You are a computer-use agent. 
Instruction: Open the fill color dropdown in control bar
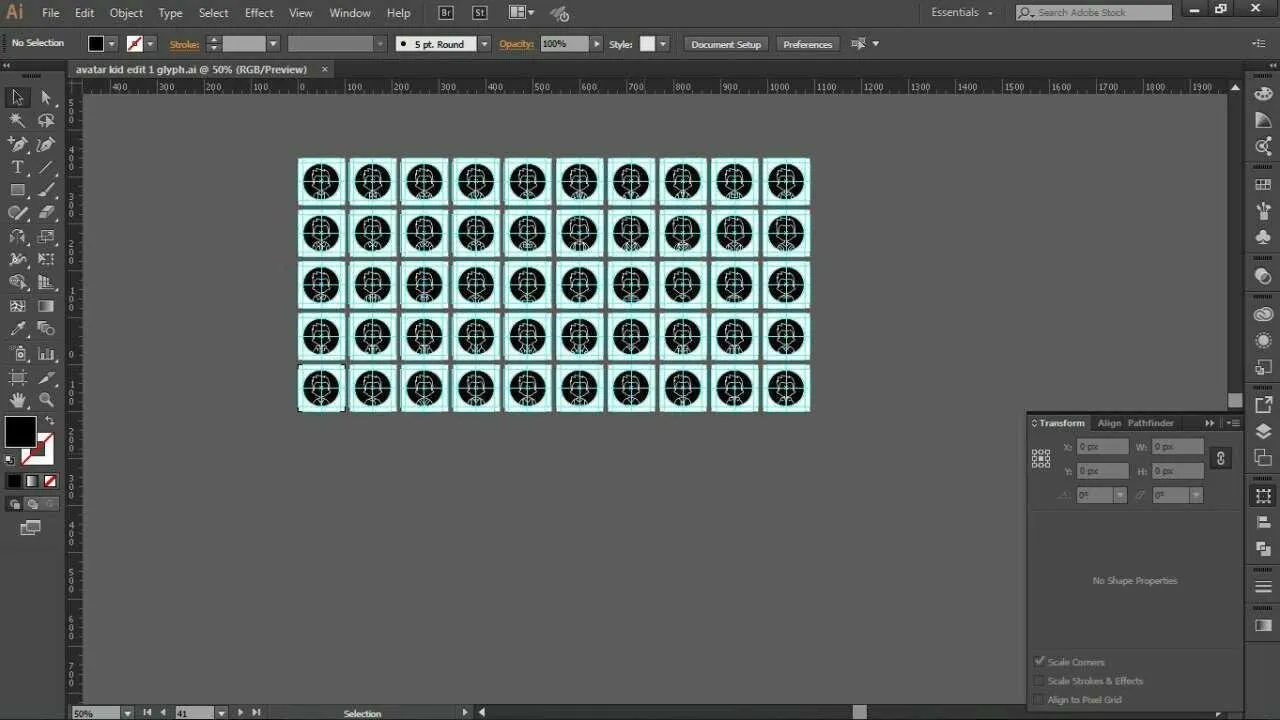click(x=112, y=44)
